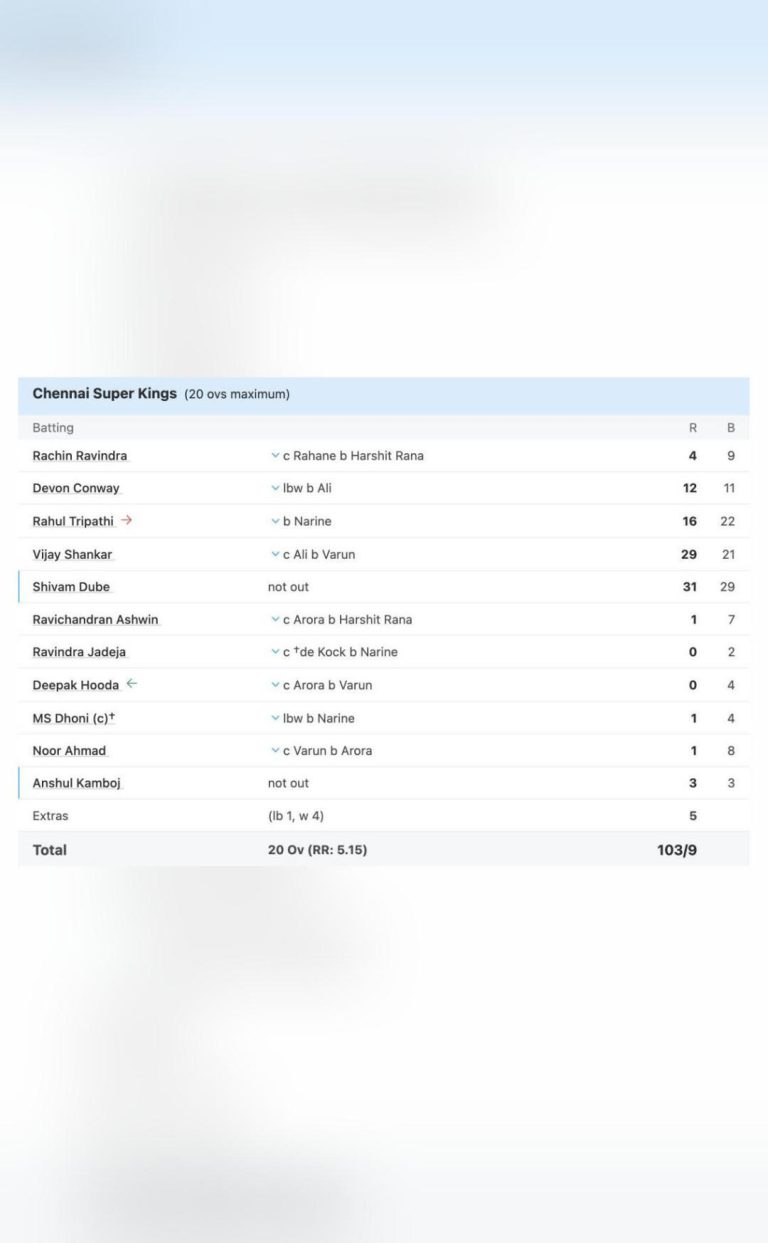The image size is (768, 1243).
Task: Click the red substitution arrow beside Rahul Tripathi
Action: [126, 520]
